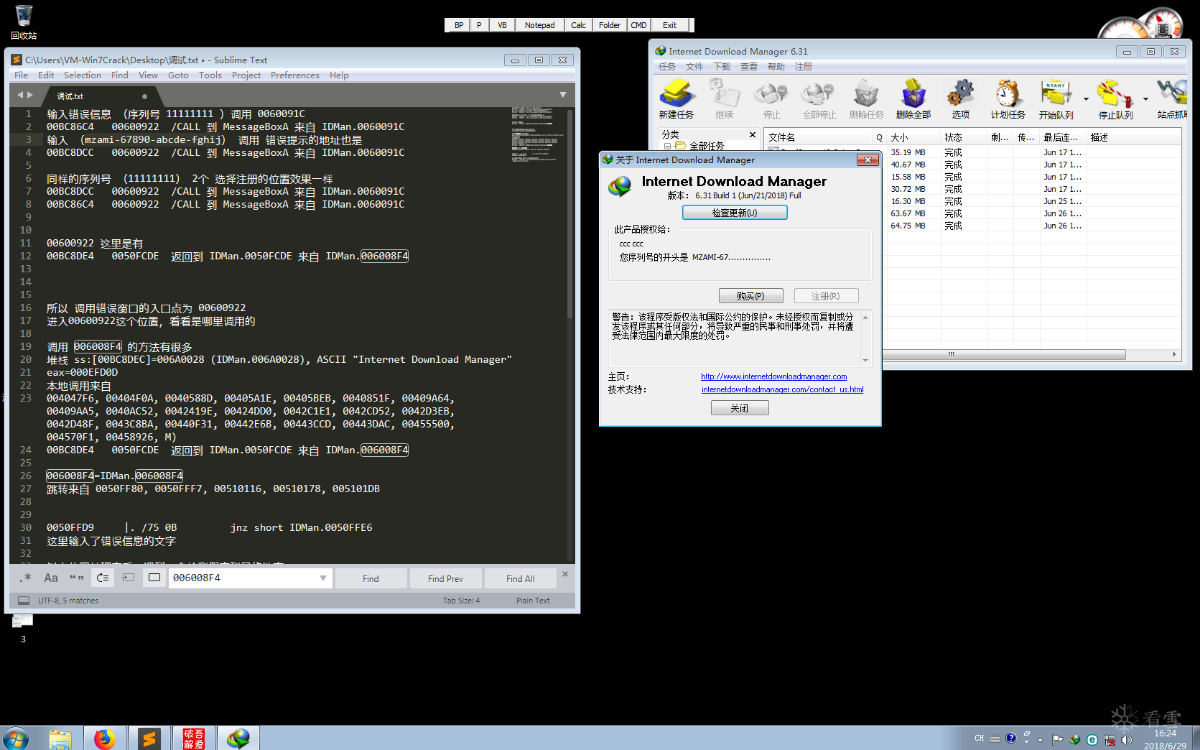This screenshot has height=750, width=1200.
Task: Click Find Prev button in Sublime
Action: coord(445,578)
